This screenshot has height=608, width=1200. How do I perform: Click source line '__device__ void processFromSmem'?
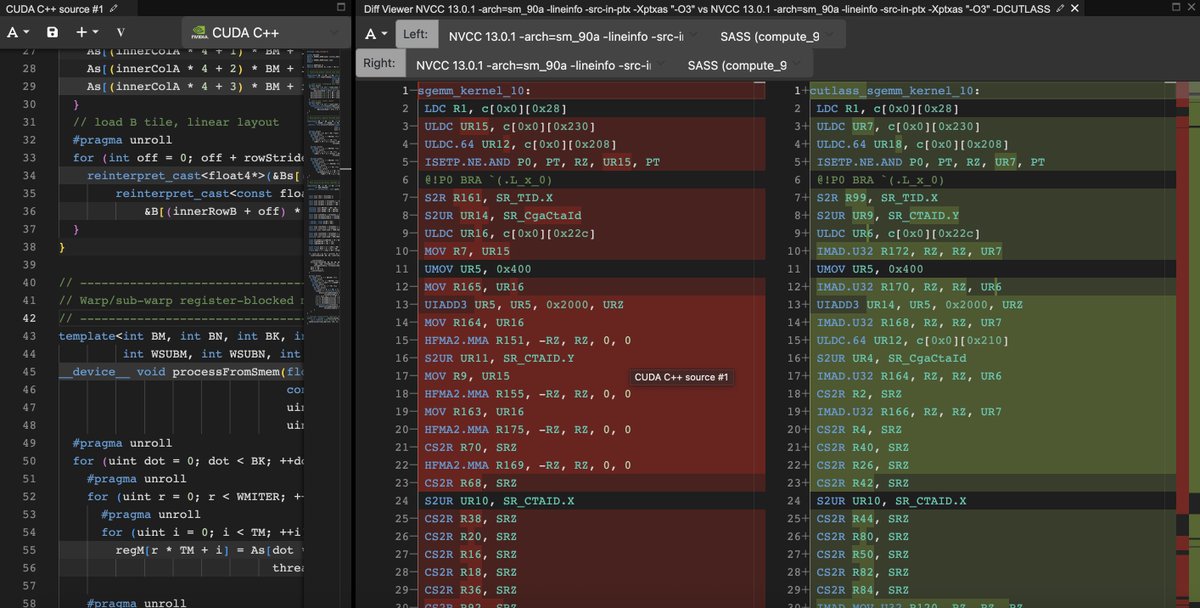click(180, 372)
